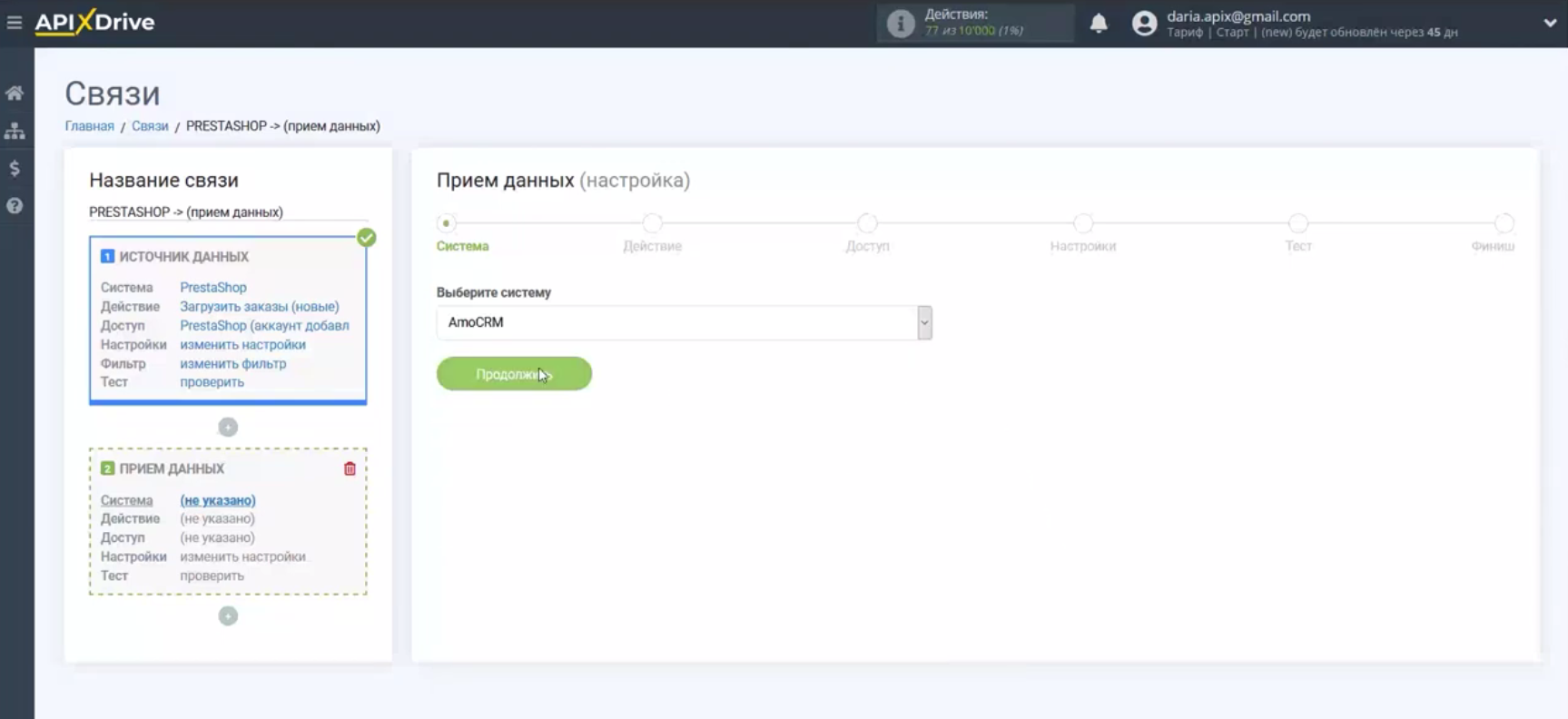Edit the connection name field PRESTASHOP
Image resolution: width=1568 pixels, height=719 pixels.
(228, 212)
